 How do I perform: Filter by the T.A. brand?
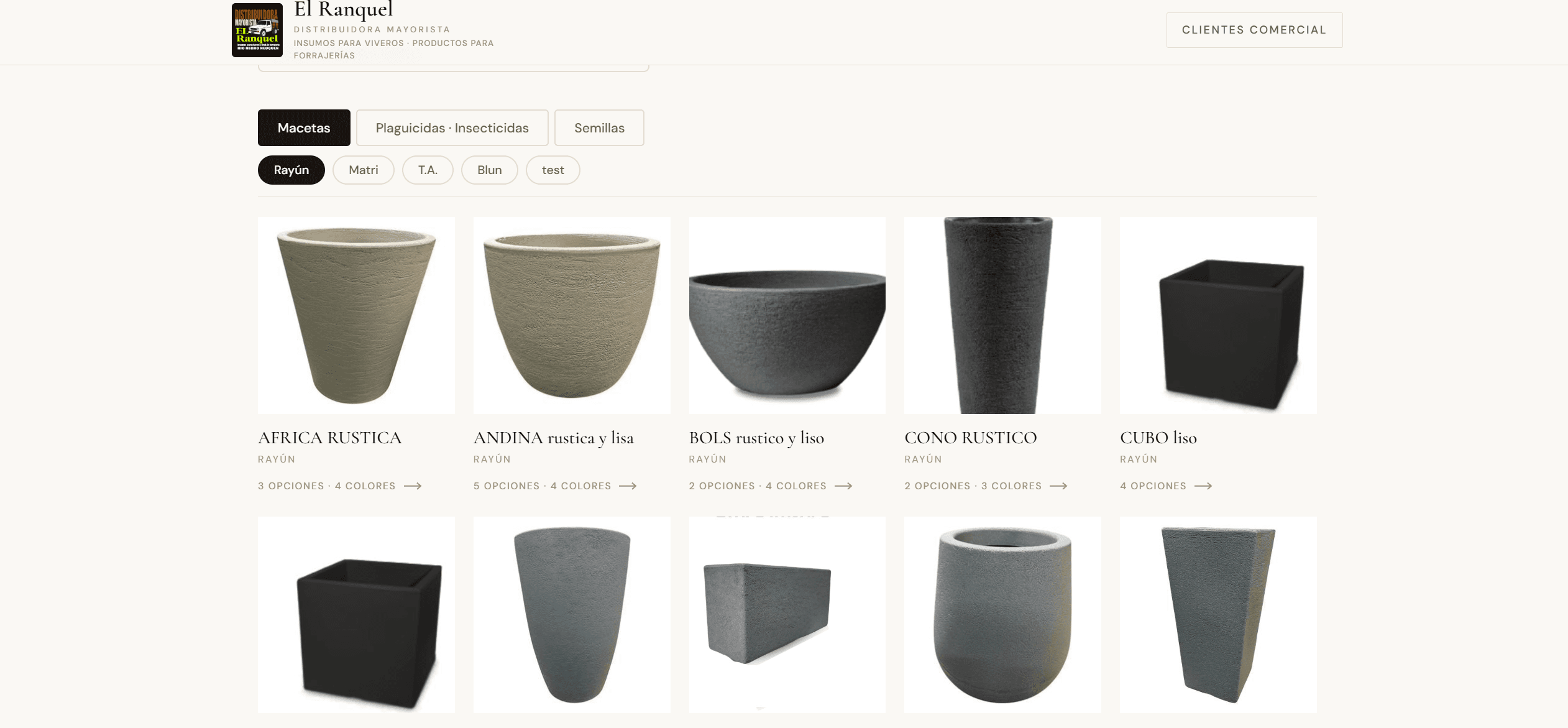(x=428, y=170)
